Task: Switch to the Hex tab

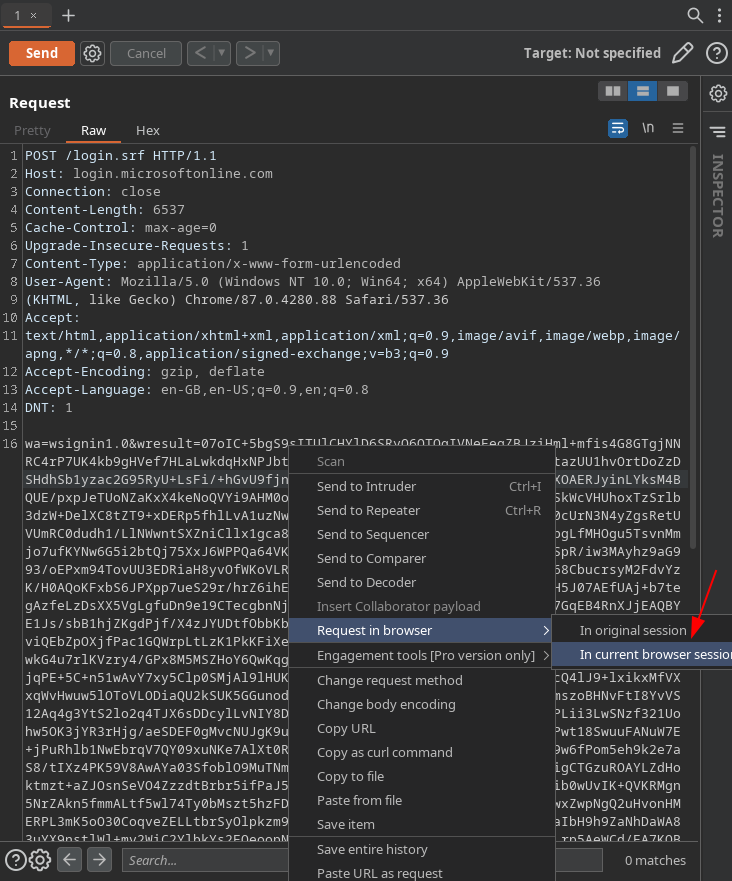Action: point(147,131)
